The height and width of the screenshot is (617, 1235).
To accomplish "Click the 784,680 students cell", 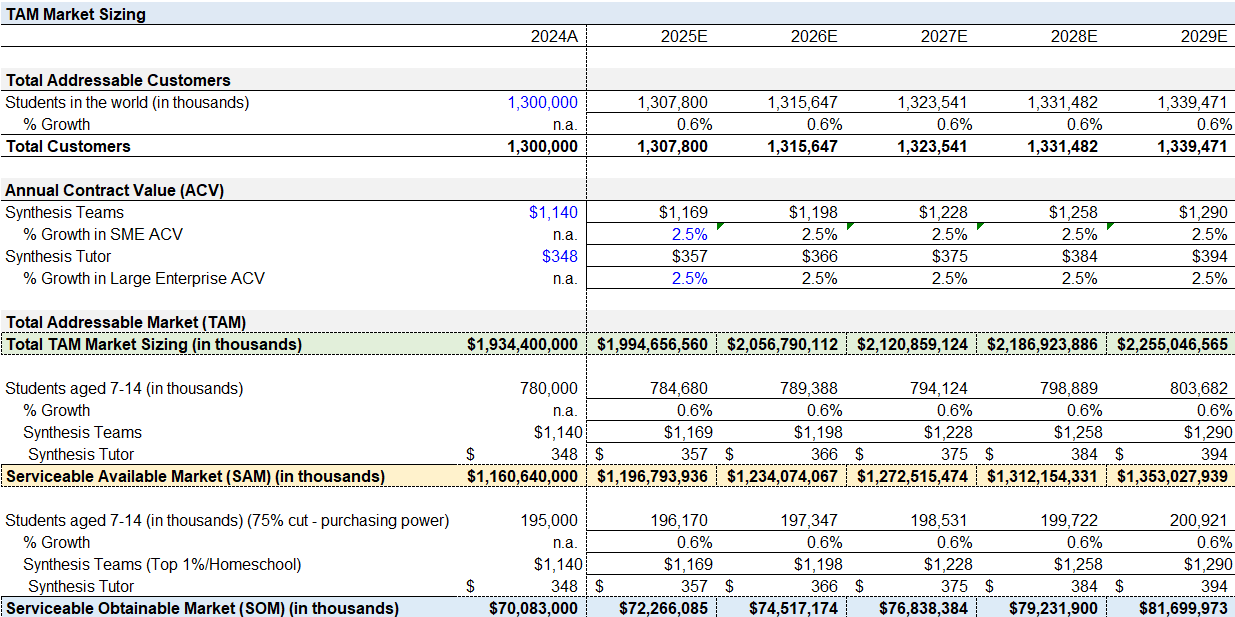I will 679,388.
